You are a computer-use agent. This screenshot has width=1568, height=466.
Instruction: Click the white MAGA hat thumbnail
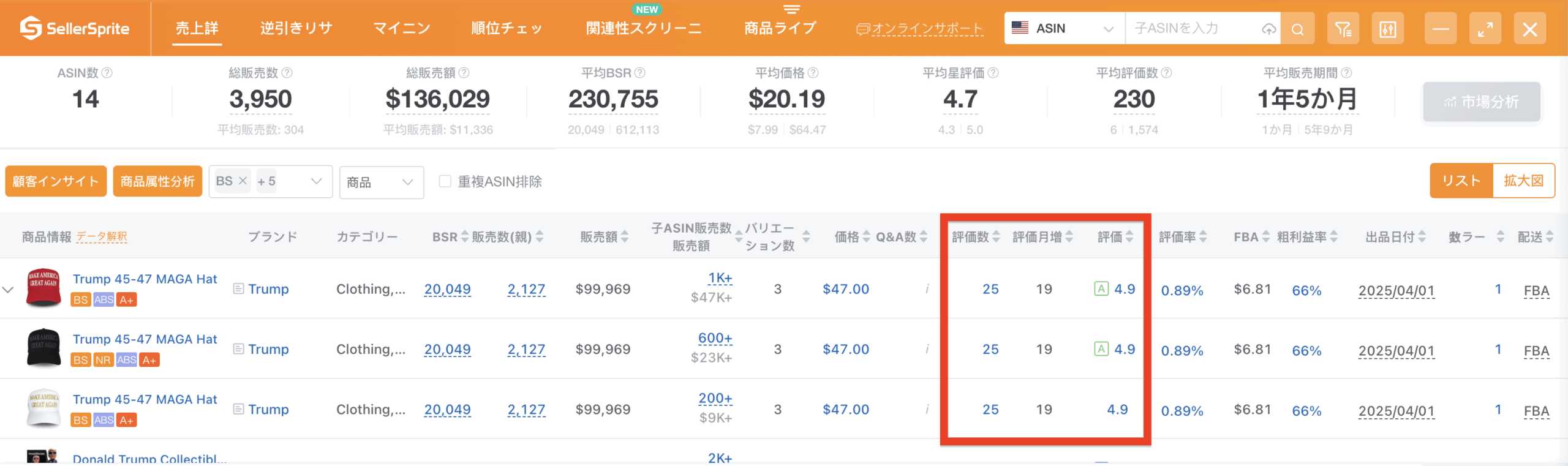tap(43, 408)
